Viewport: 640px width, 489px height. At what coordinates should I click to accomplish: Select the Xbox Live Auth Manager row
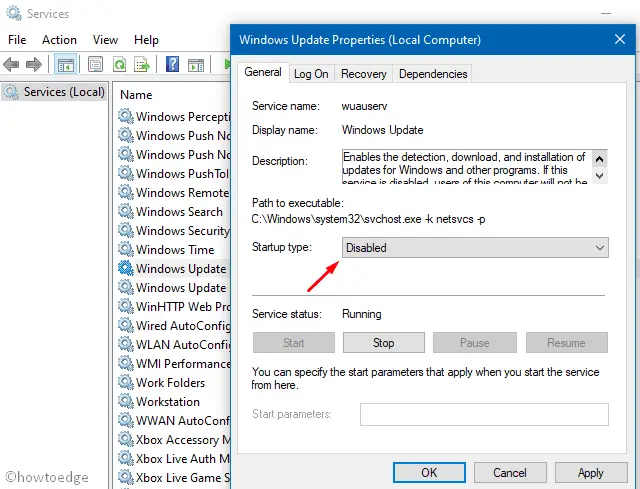pyautogui.click(x=174, y=458)
